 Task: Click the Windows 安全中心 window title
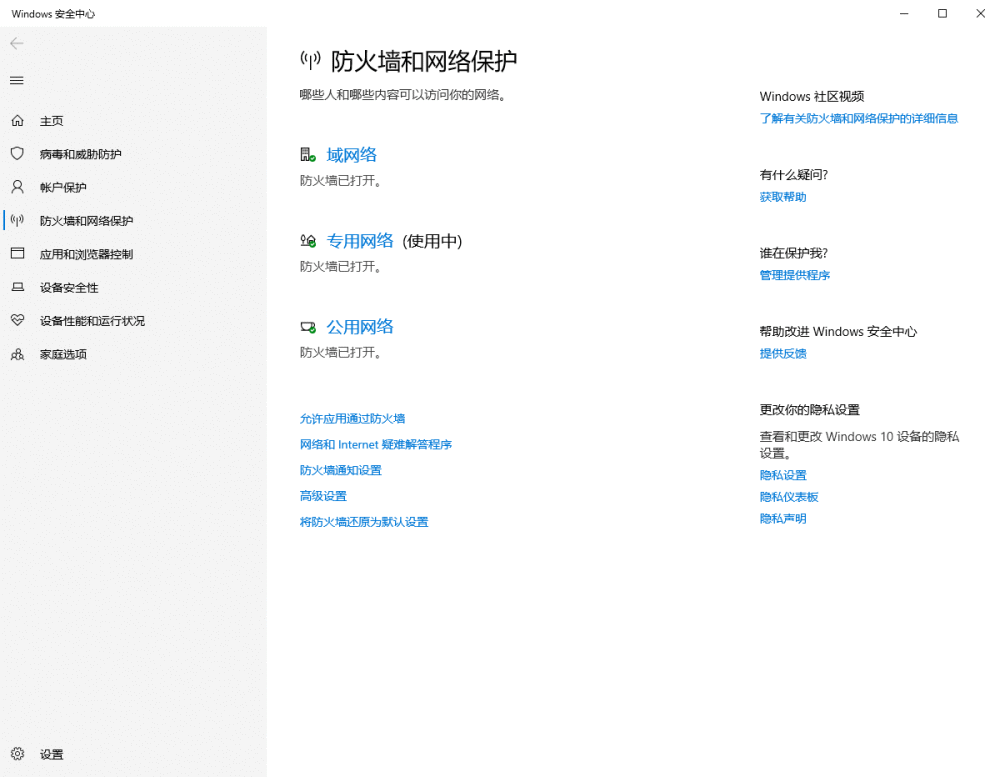coord(53,14)
